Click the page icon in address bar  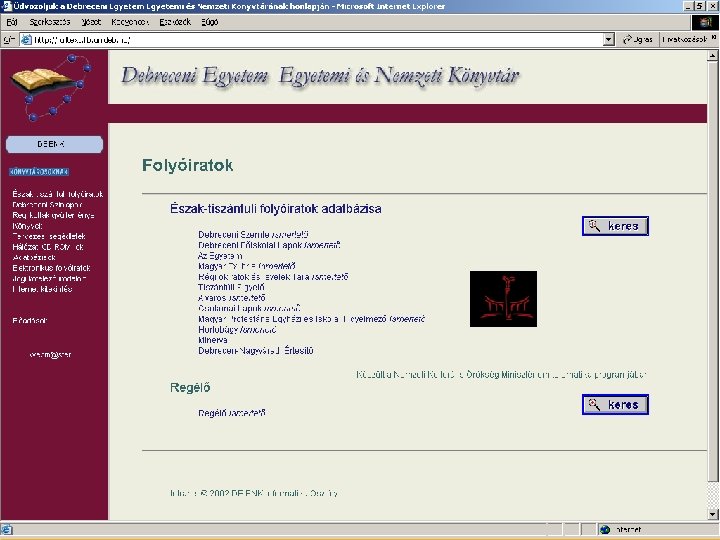coord(27,40)
